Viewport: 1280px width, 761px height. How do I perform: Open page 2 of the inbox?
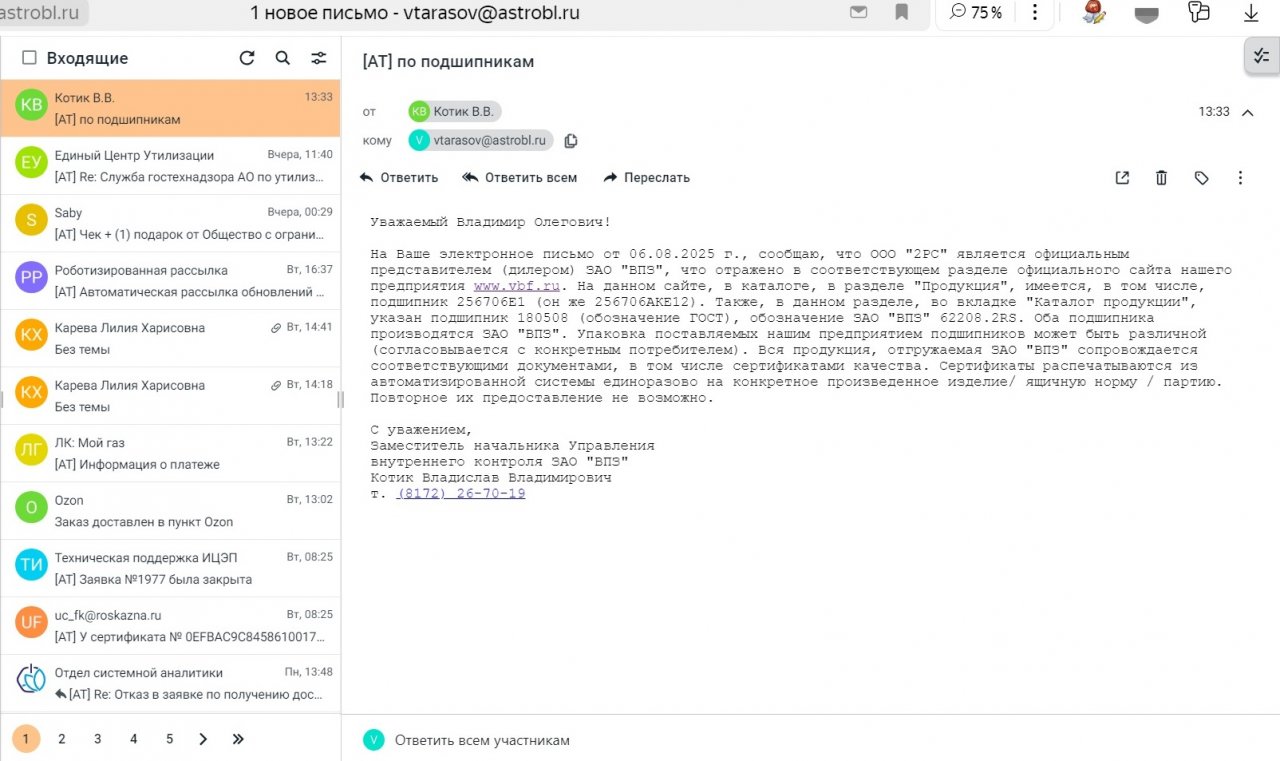click(62, 739)
